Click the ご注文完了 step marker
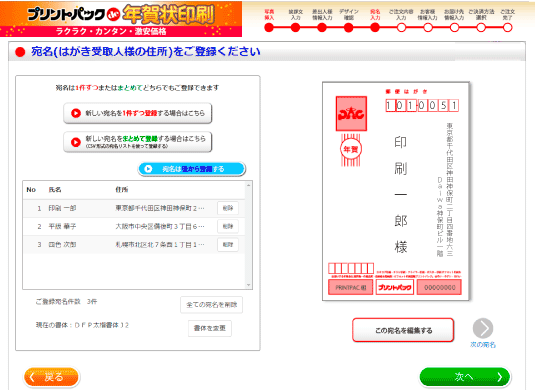The image size is (535, 390). (x=507, y=28)
